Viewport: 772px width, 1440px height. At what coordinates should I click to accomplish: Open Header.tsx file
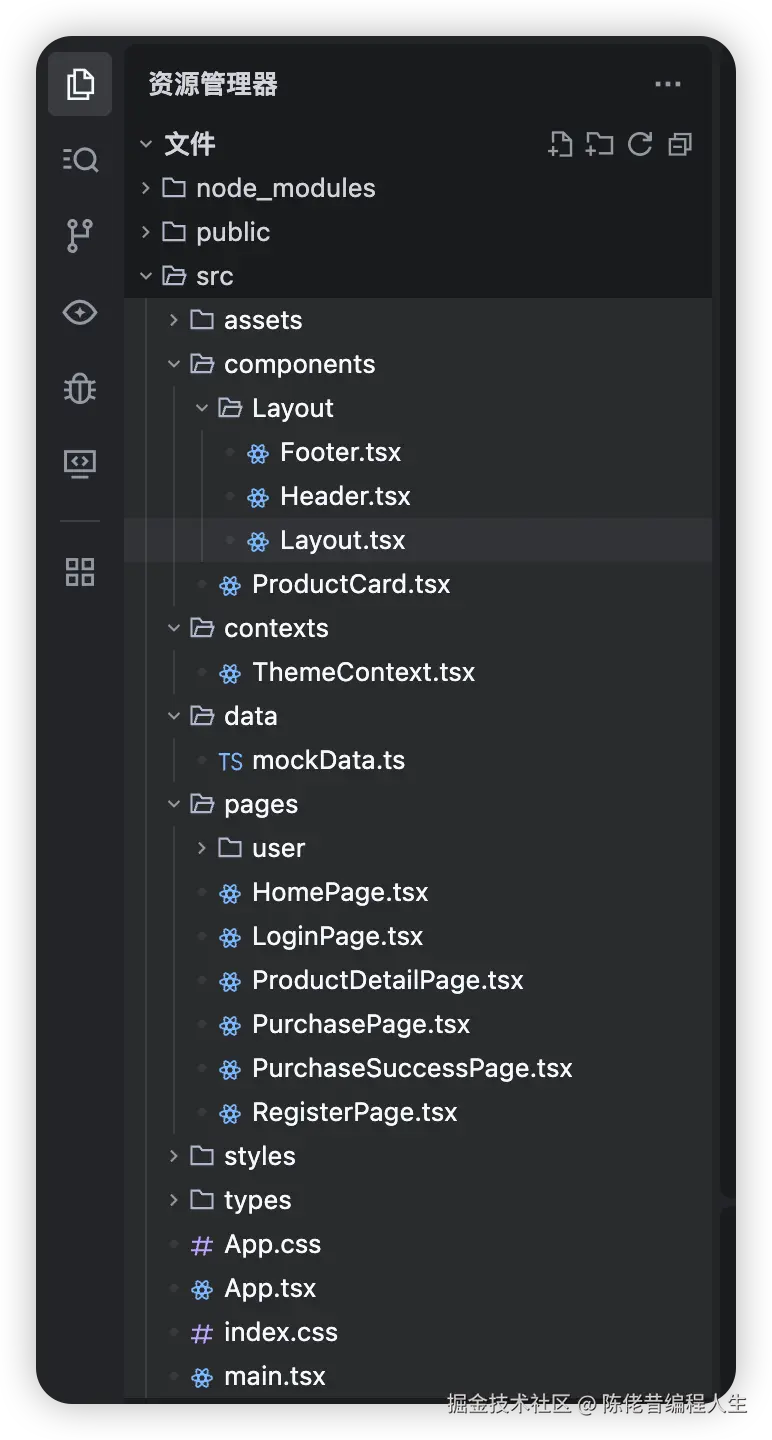coord(345,496)
